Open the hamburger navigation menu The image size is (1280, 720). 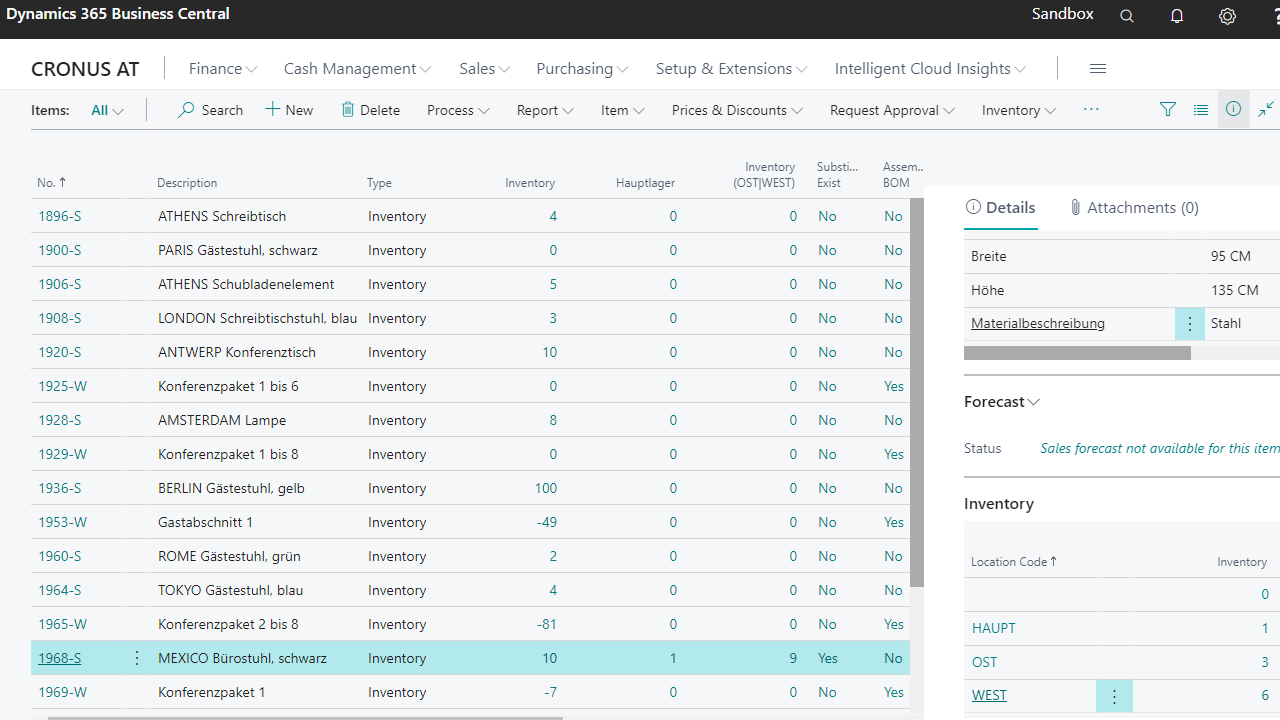(1097, 68)
